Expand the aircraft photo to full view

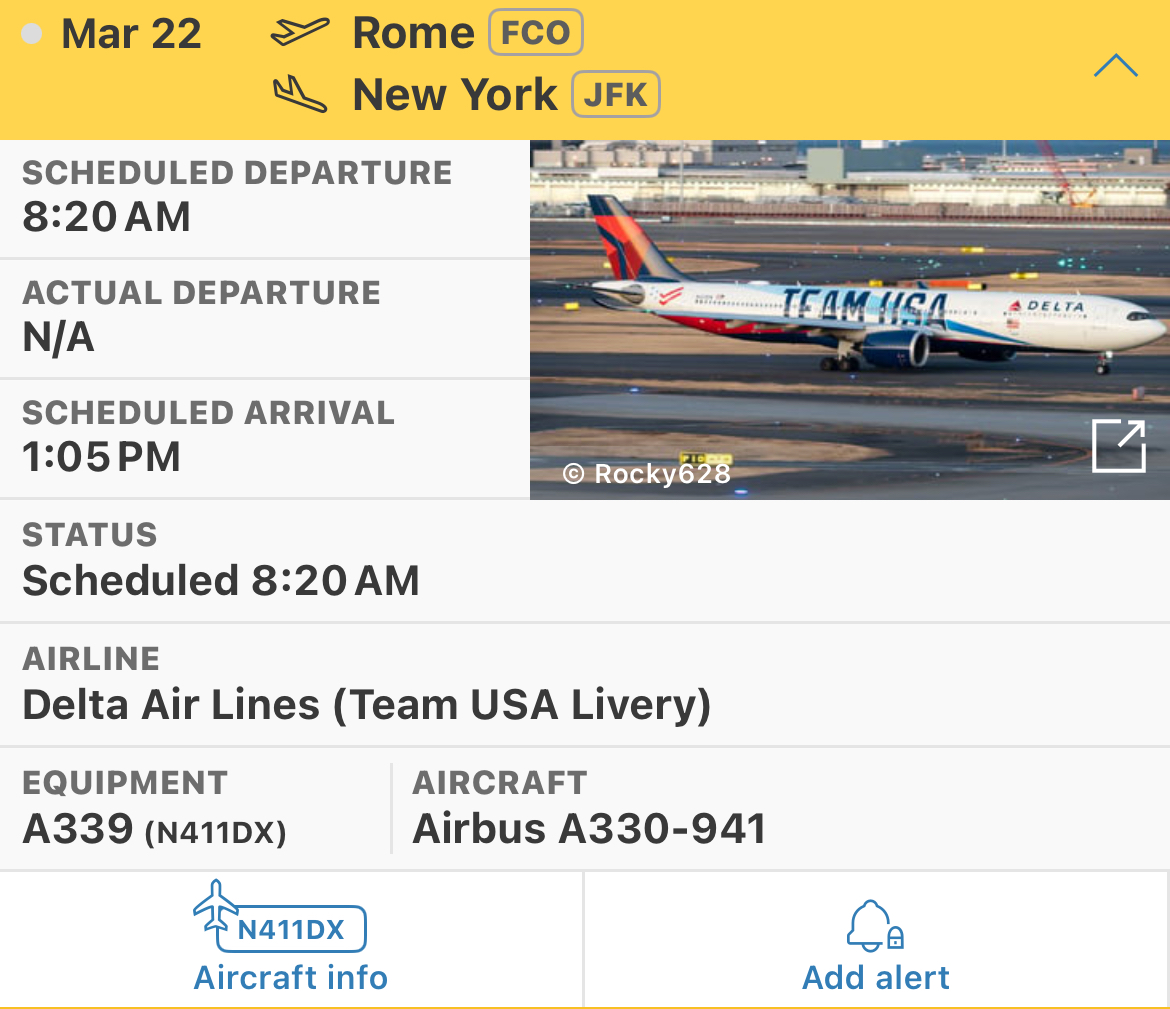(1118, 446)
